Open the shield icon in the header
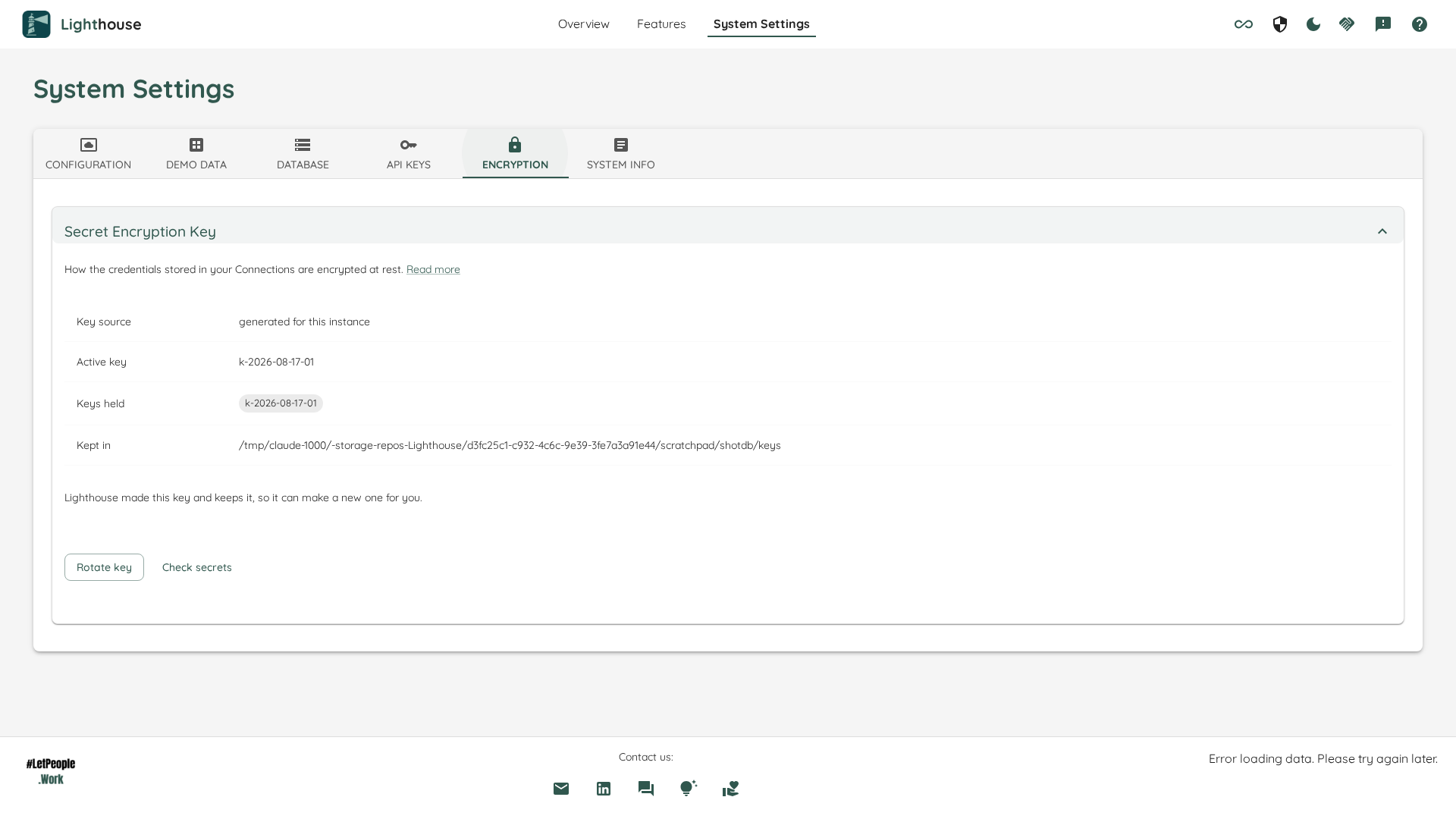The height and width of the screenshot is (819, 1456). [1280, 24]
